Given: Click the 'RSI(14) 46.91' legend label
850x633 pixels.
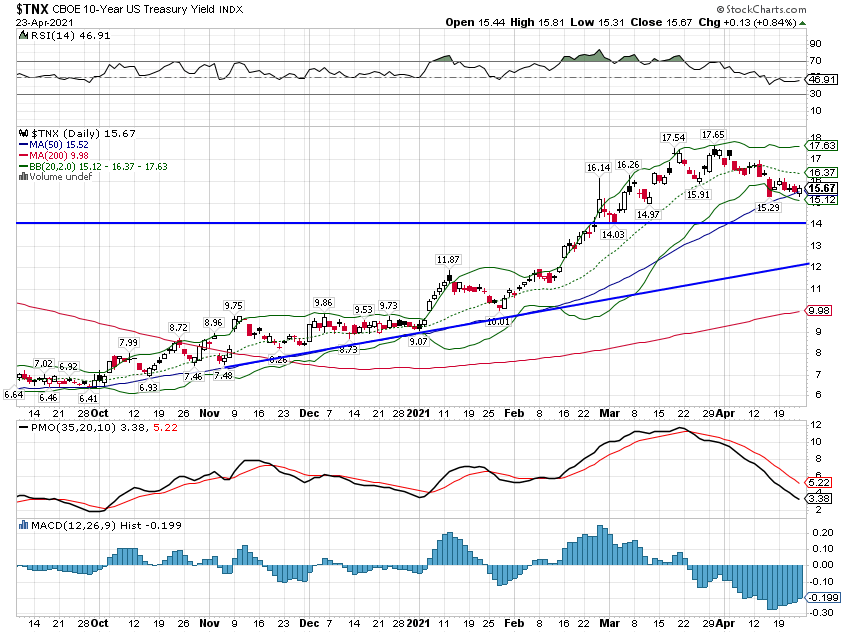Looking at the screenshot, I should click(70, 36).
